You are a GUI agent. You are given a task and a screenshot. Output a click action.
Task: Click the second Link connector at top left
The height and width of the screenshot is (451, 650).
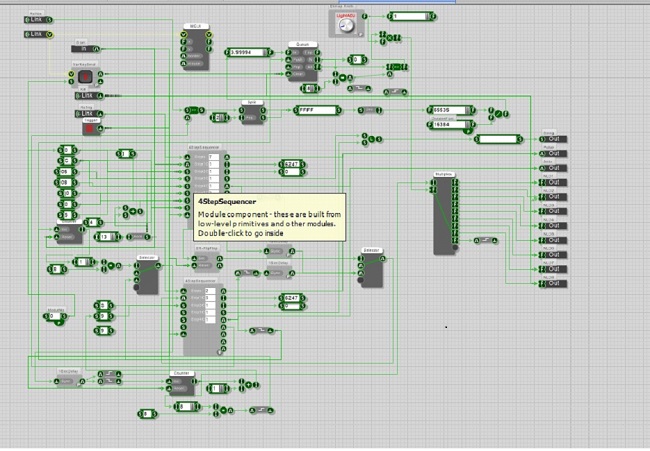[35, 34]
